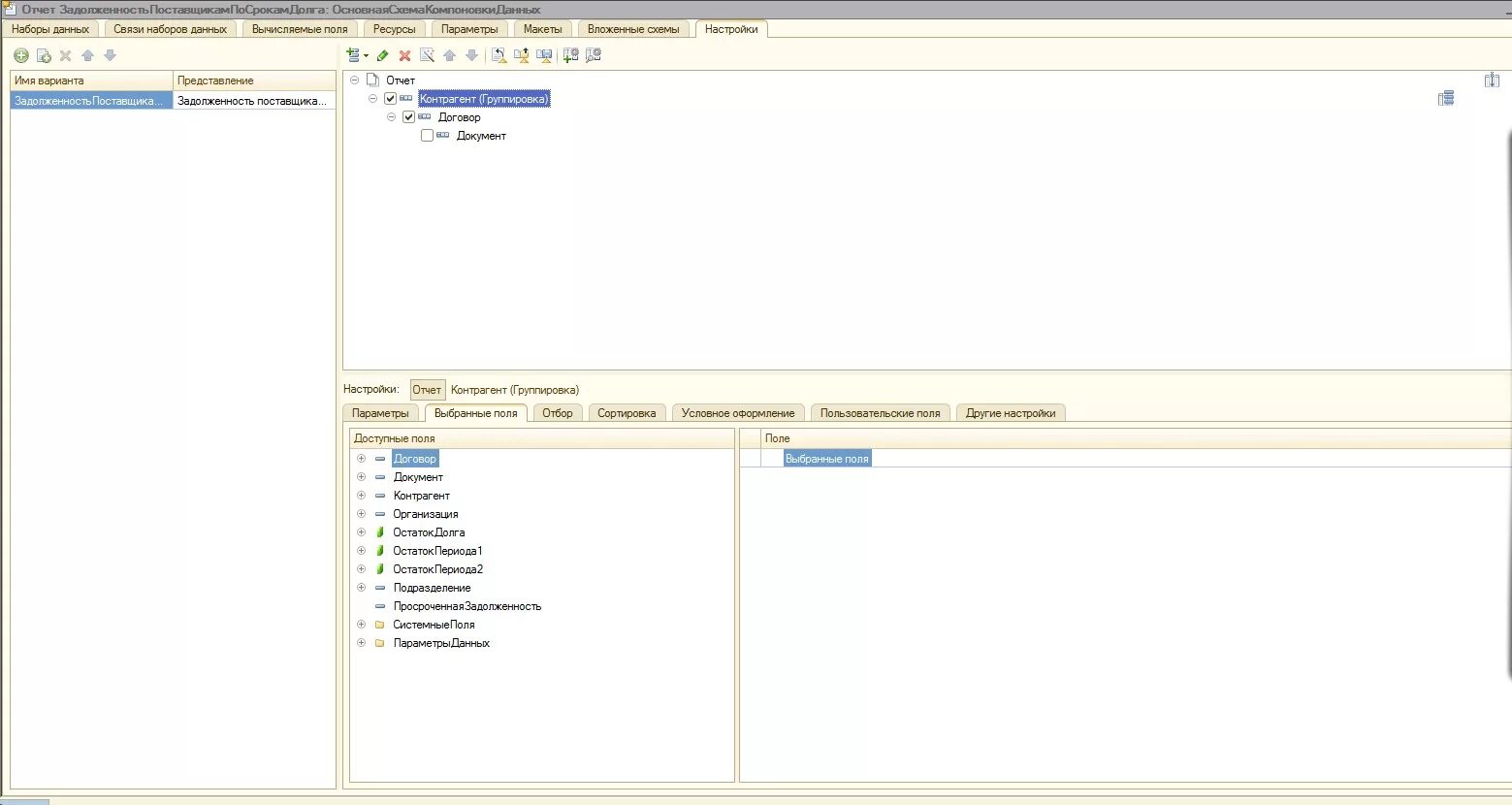The image size is (1512, 805).
Task: Move variant up in the list
Action: point(88,55)
